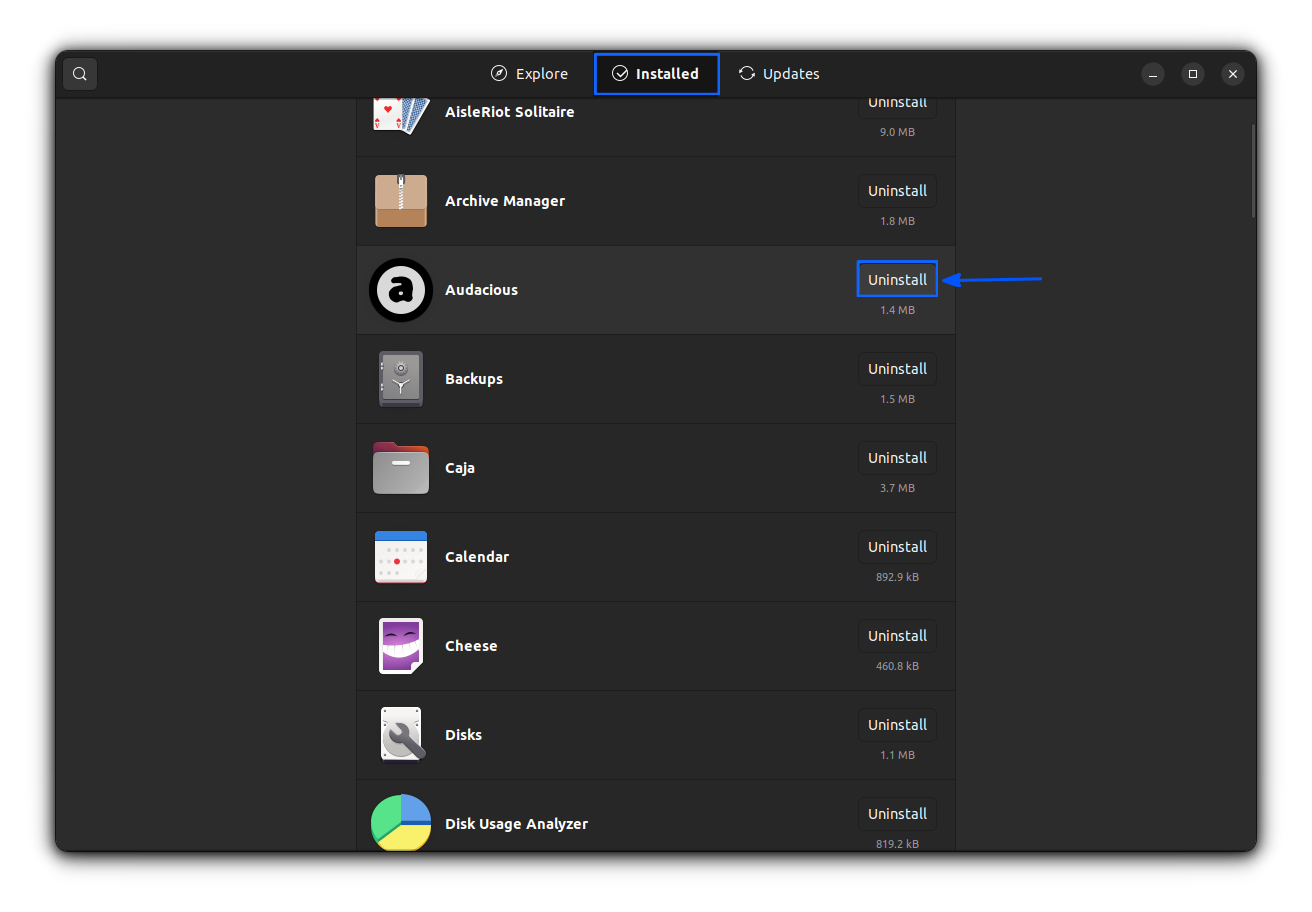Open the Updates tab
The width and height of the screenshot is (1312, 912).
[779, 73]
